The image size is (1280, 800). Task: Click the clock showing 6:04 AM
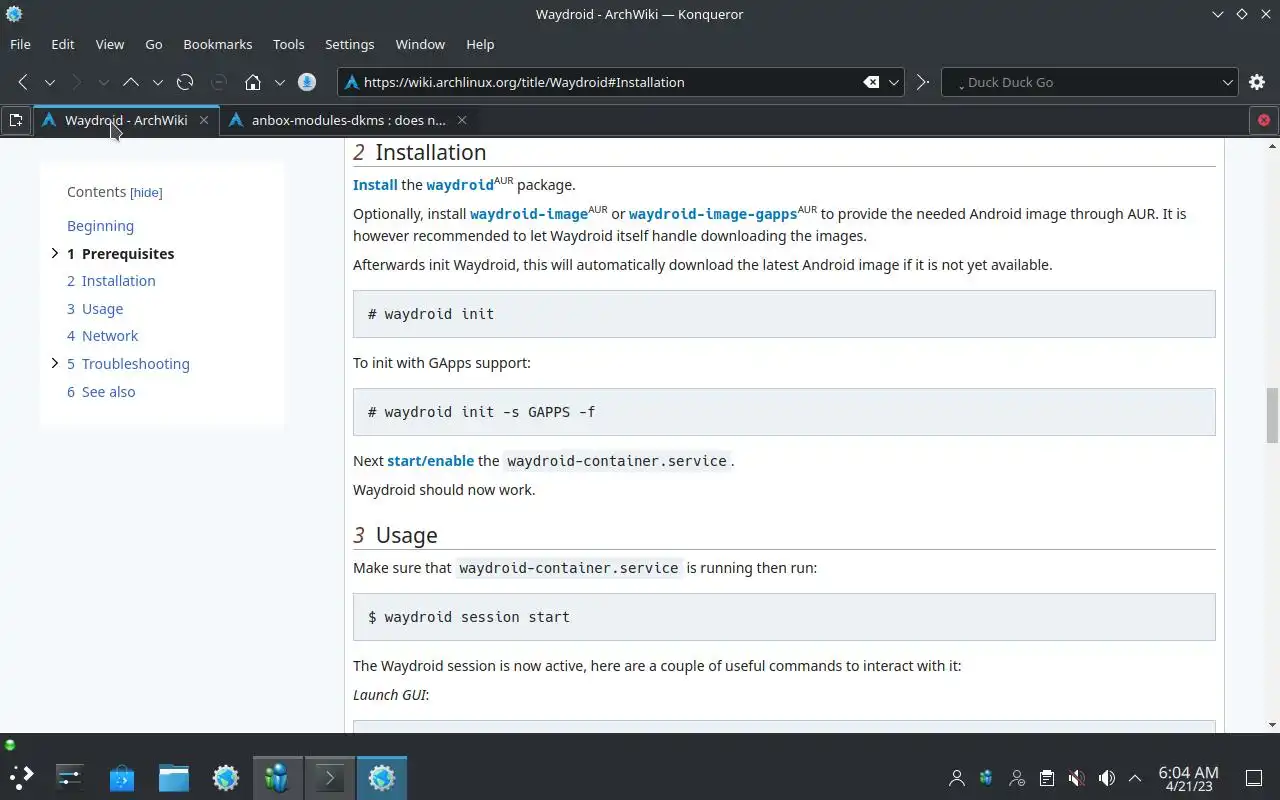click(x=1188, y=778)
